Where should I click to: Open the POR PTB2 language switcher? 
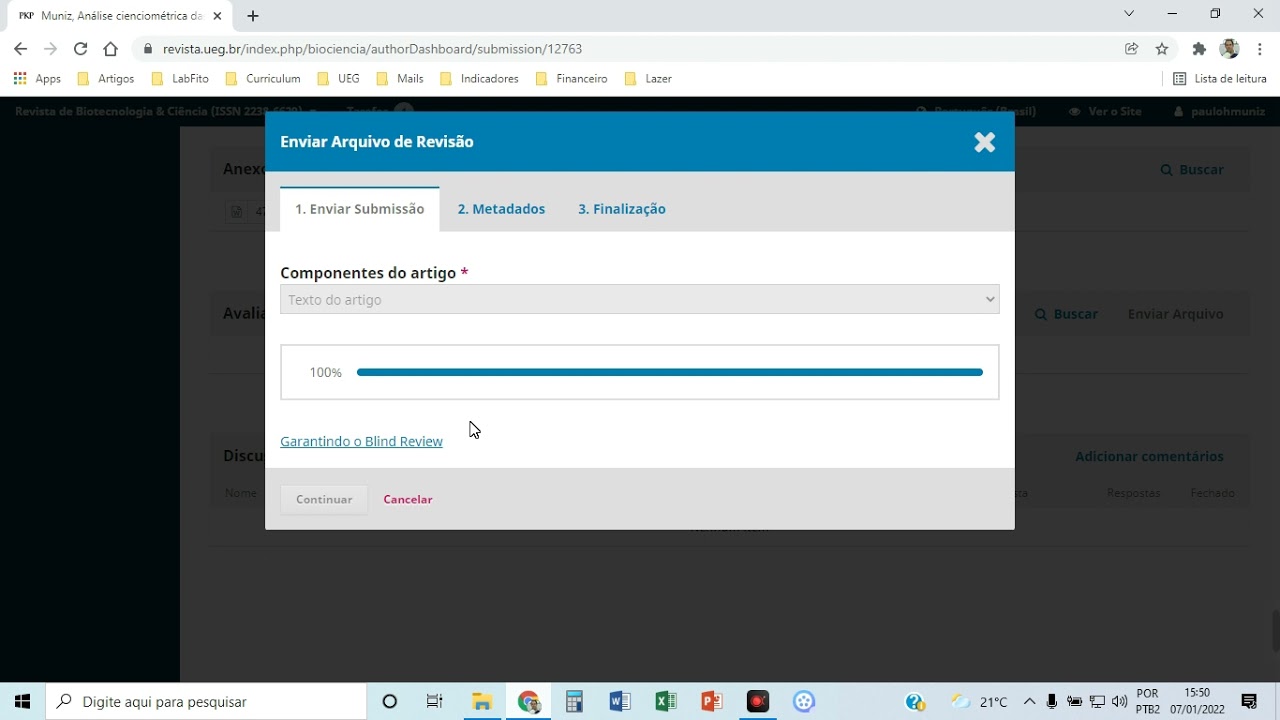tap(1148, 702)
